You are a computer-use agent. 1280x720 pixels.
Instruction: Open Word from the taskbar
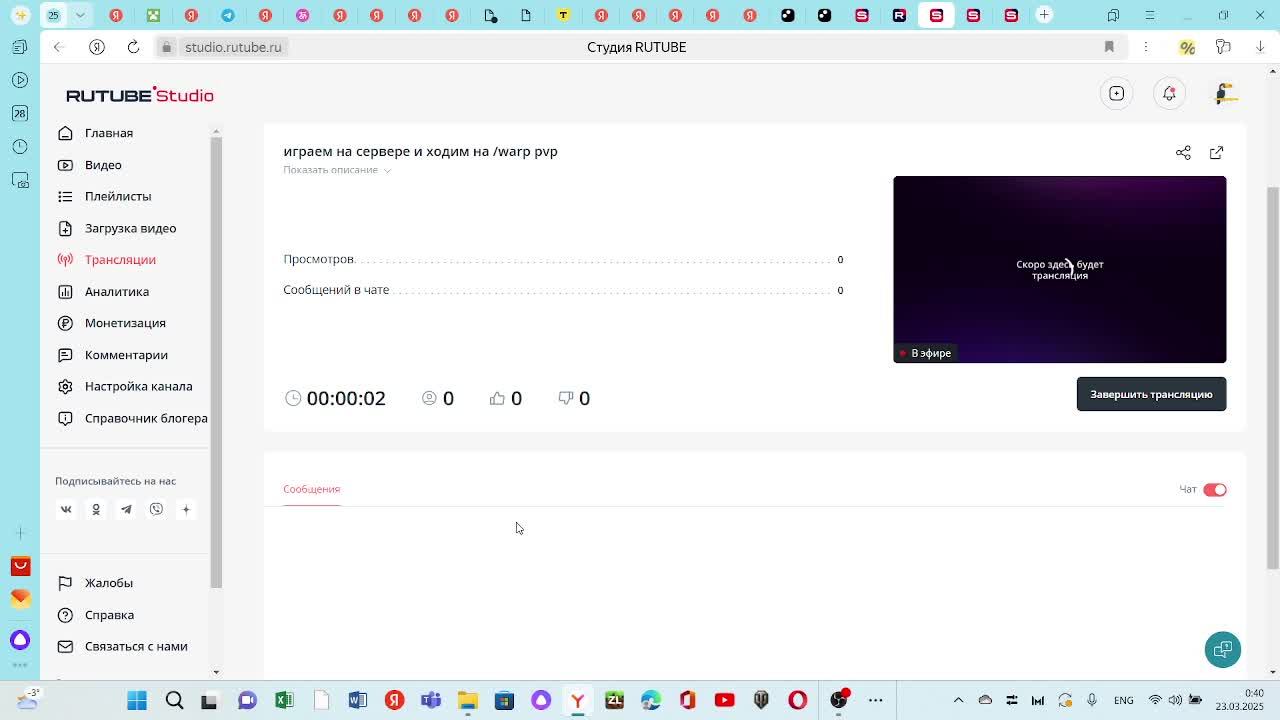[357, 700]
